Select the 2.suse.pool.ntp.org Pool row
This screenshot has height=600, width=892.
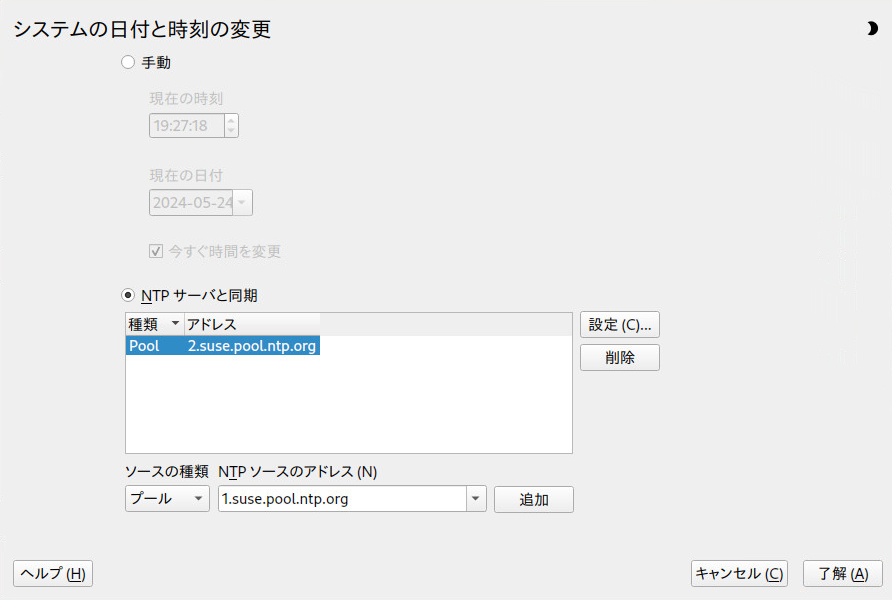tap(223, 346)
